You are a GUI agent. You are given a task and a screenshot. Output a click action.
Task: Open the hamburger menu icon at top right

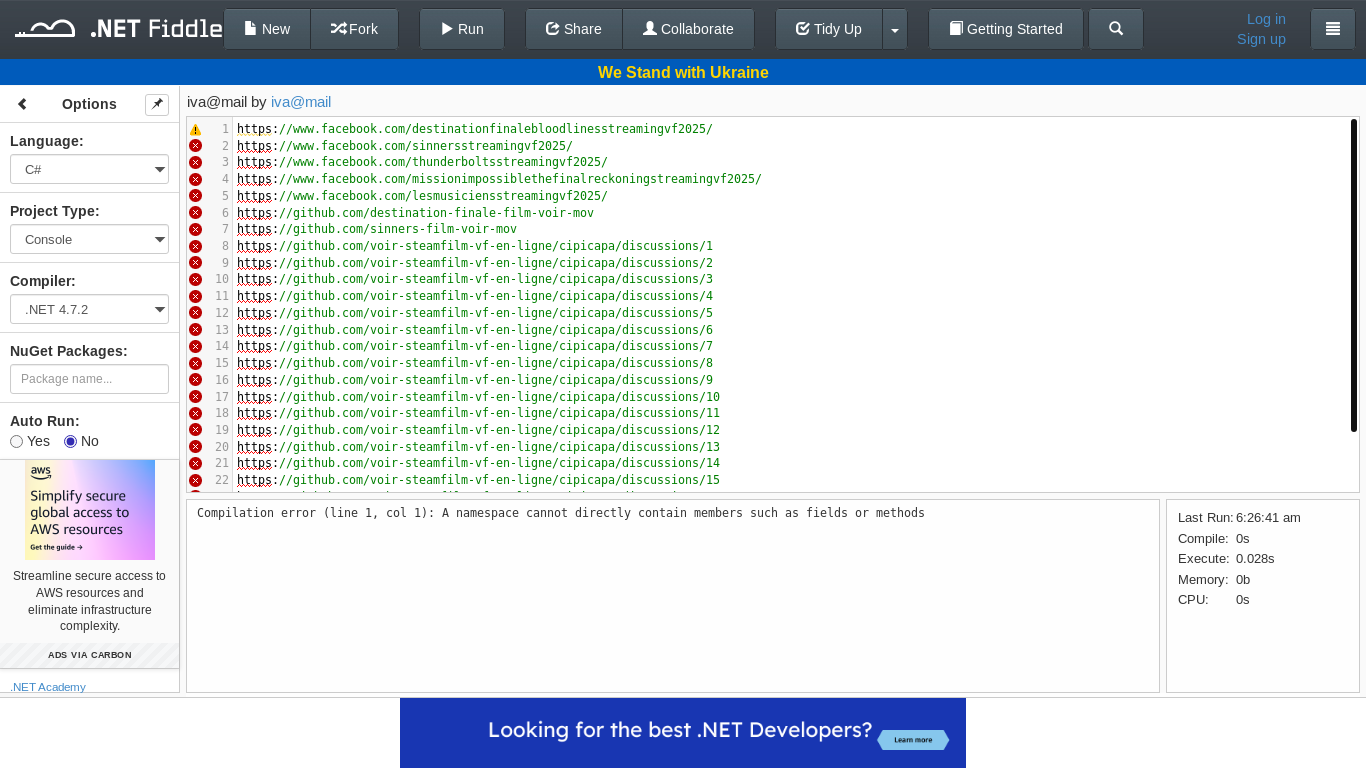[1332, 29]
